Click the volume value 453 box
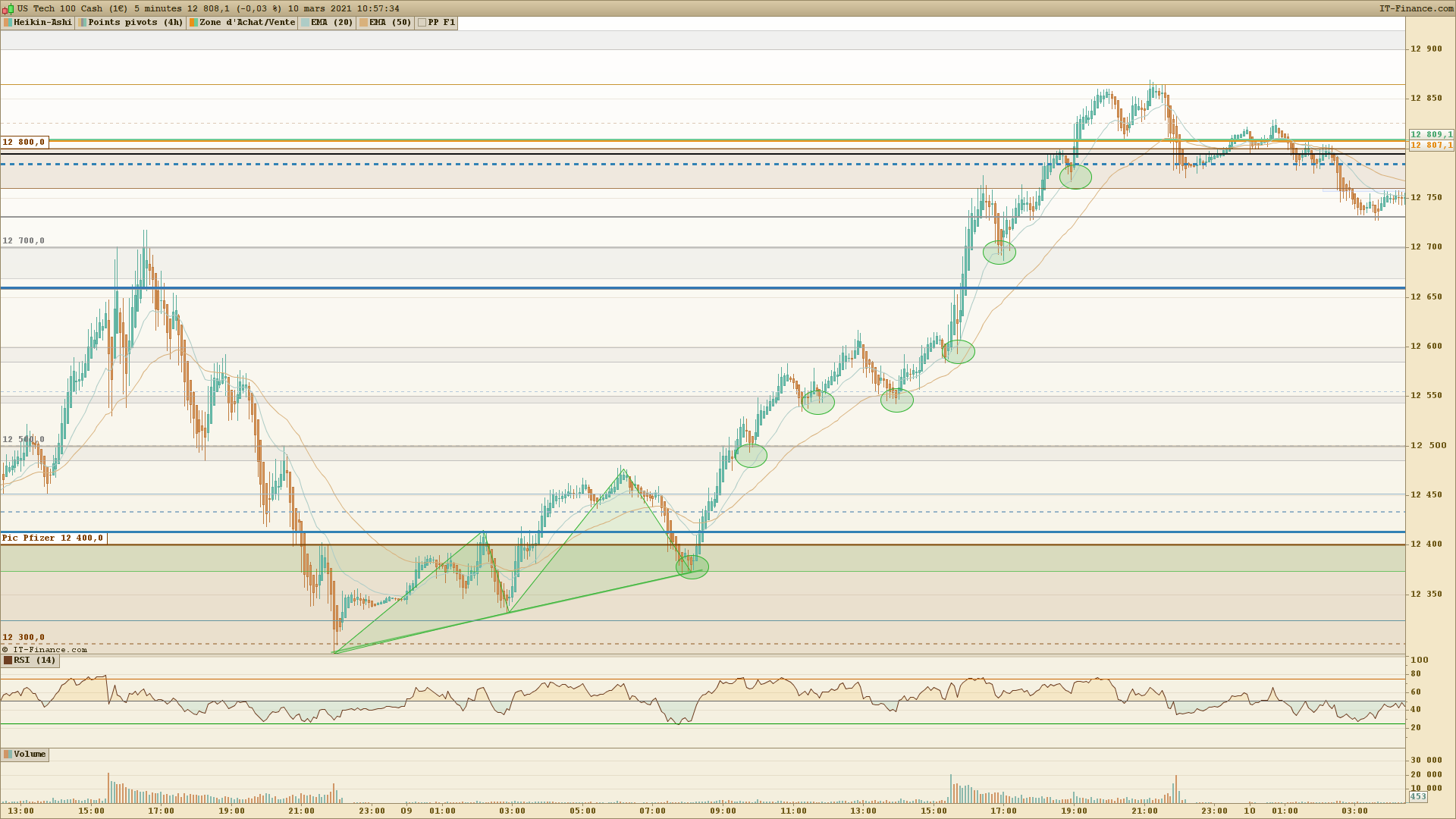 pos(1417,797)
